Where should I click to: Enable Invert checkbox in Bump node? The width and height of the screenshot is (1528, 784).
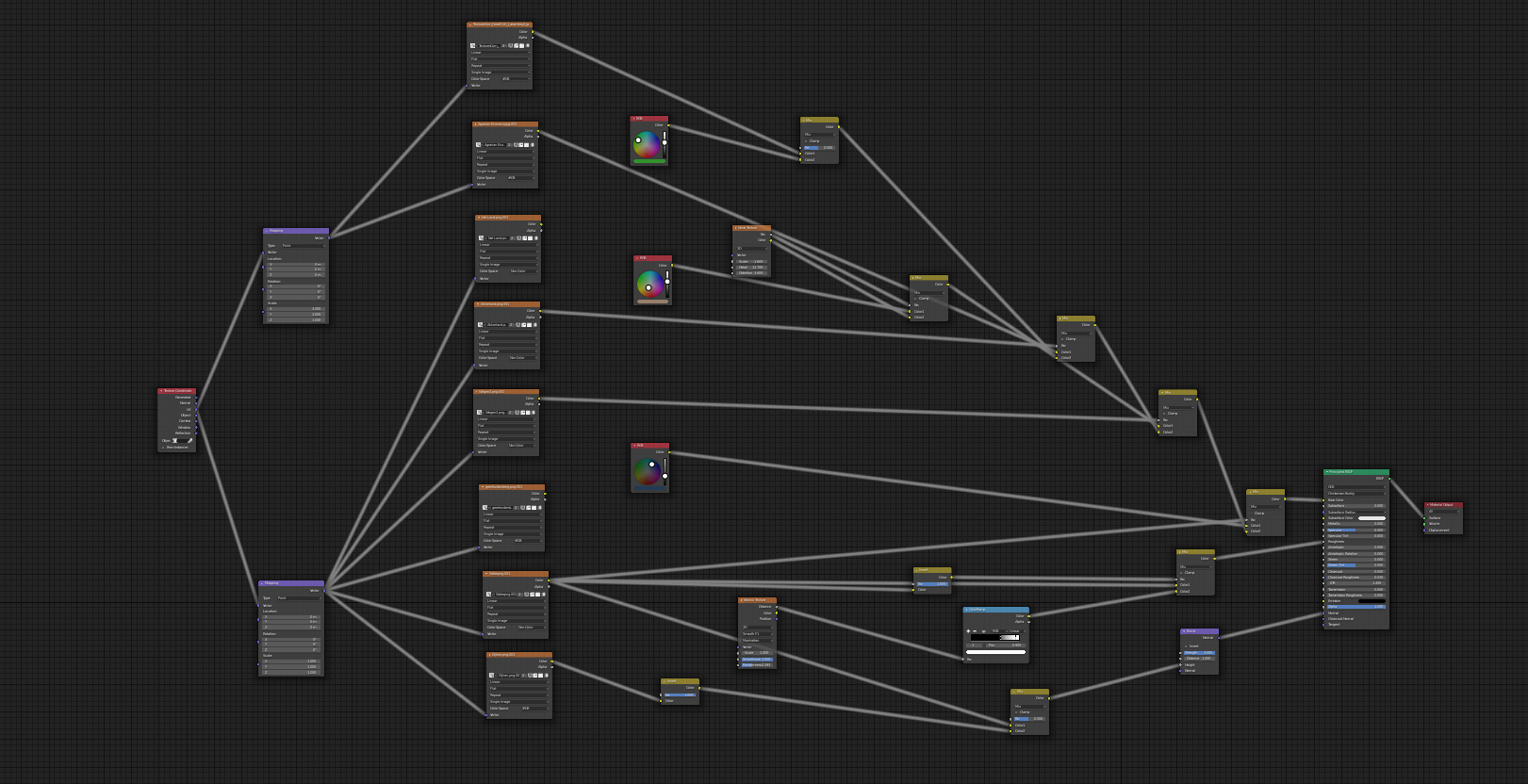point(1186,646)
